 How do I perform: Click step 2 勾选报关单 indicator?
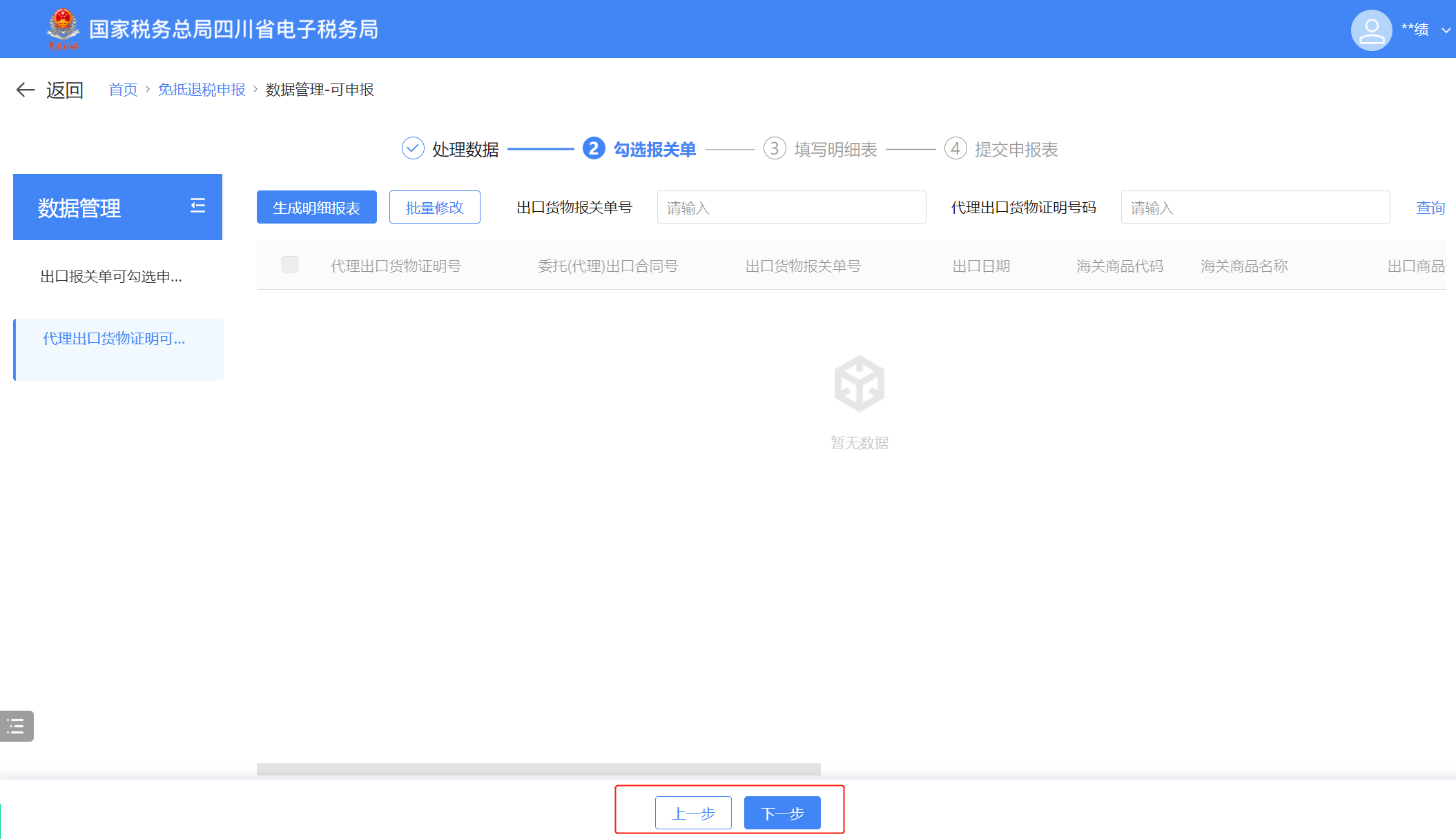[594, 148]
